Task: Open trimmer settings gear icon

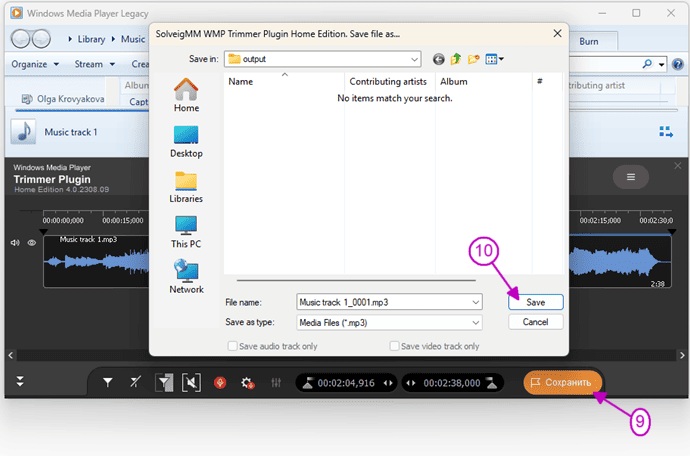Action: [247, 382]
